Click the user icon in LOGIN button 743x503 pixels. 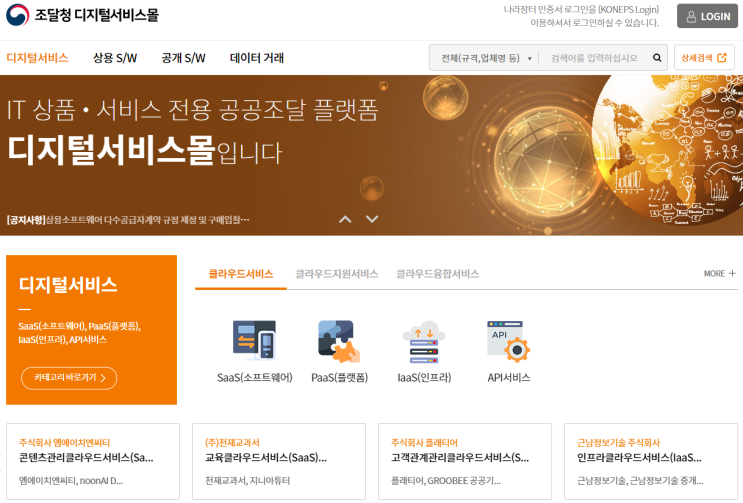pyautogui.click(x=691, y=17)
